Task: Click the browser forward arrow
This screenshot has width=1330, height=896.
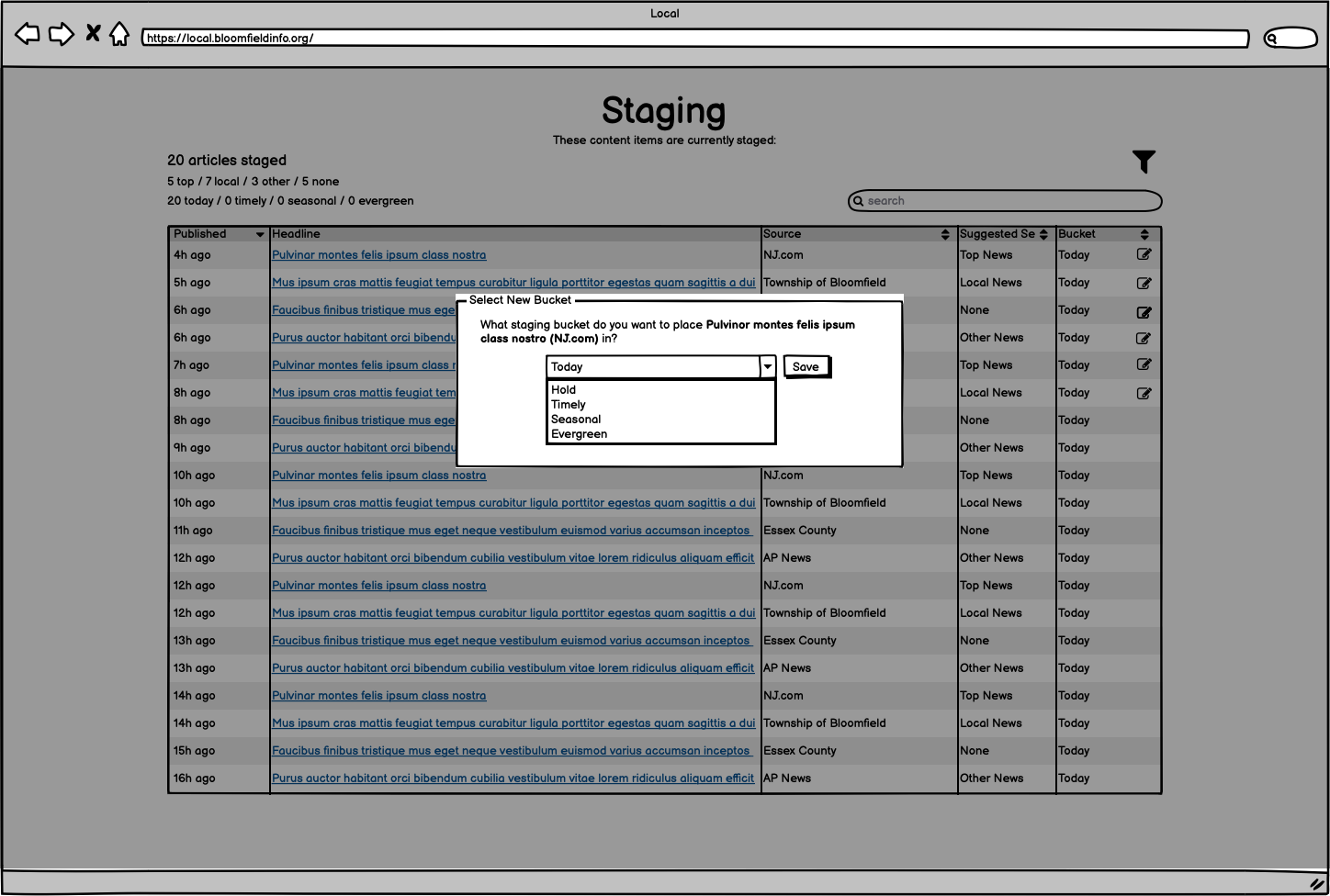Action: (x=62, y=34)
